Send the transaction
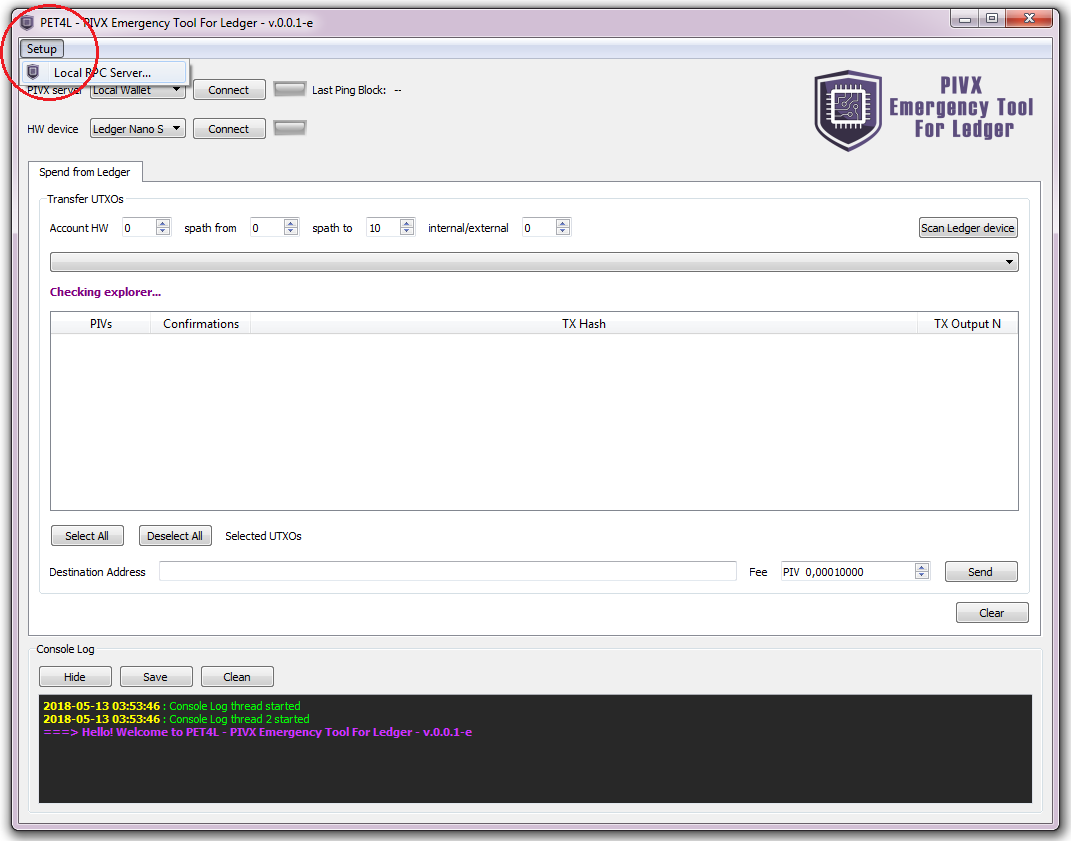Screen dimensions: 1071x841 point(981,572)
